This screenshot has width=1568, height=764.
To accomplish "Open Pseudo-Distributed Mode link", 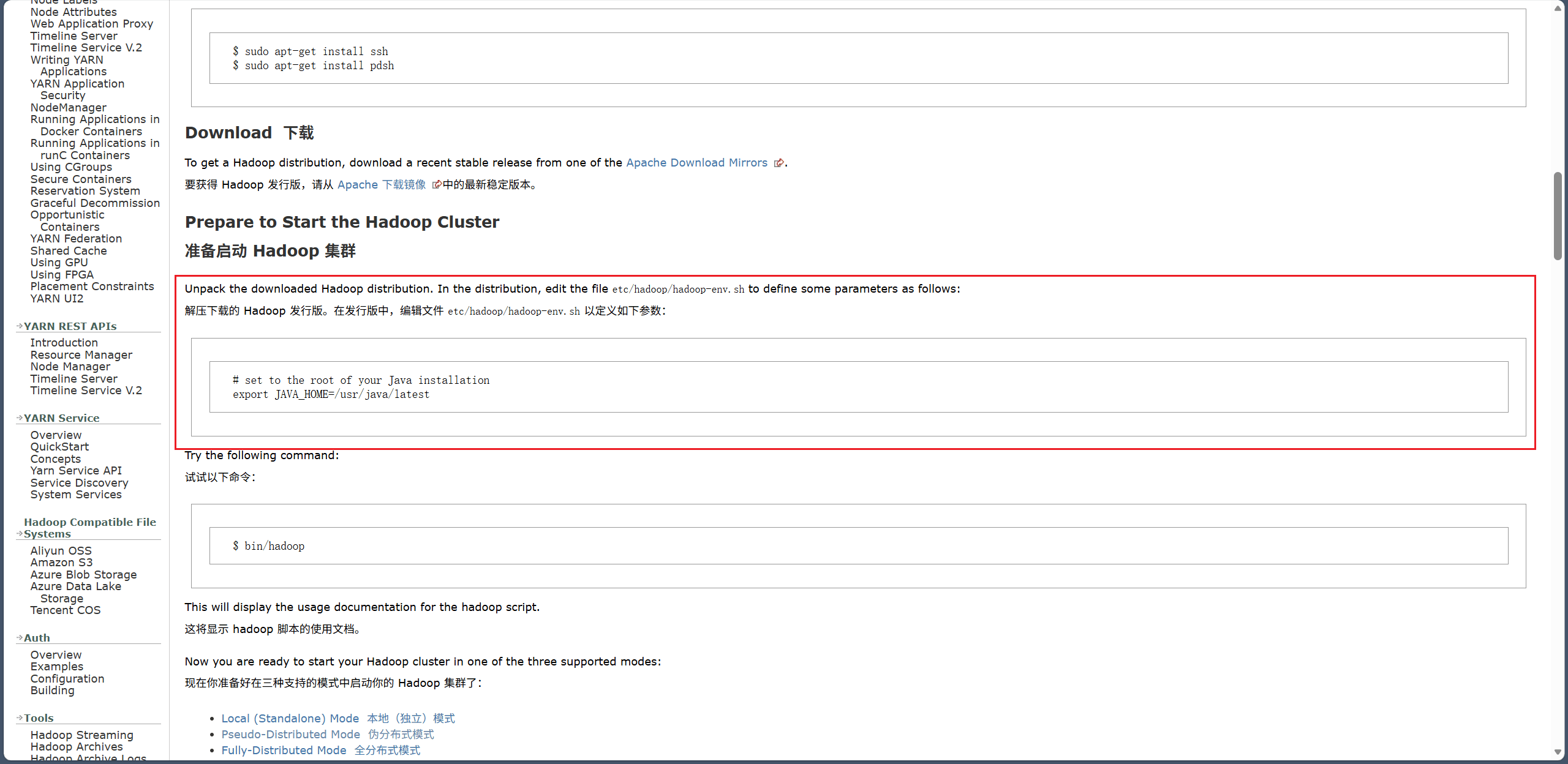I will (x=328, y=735).
